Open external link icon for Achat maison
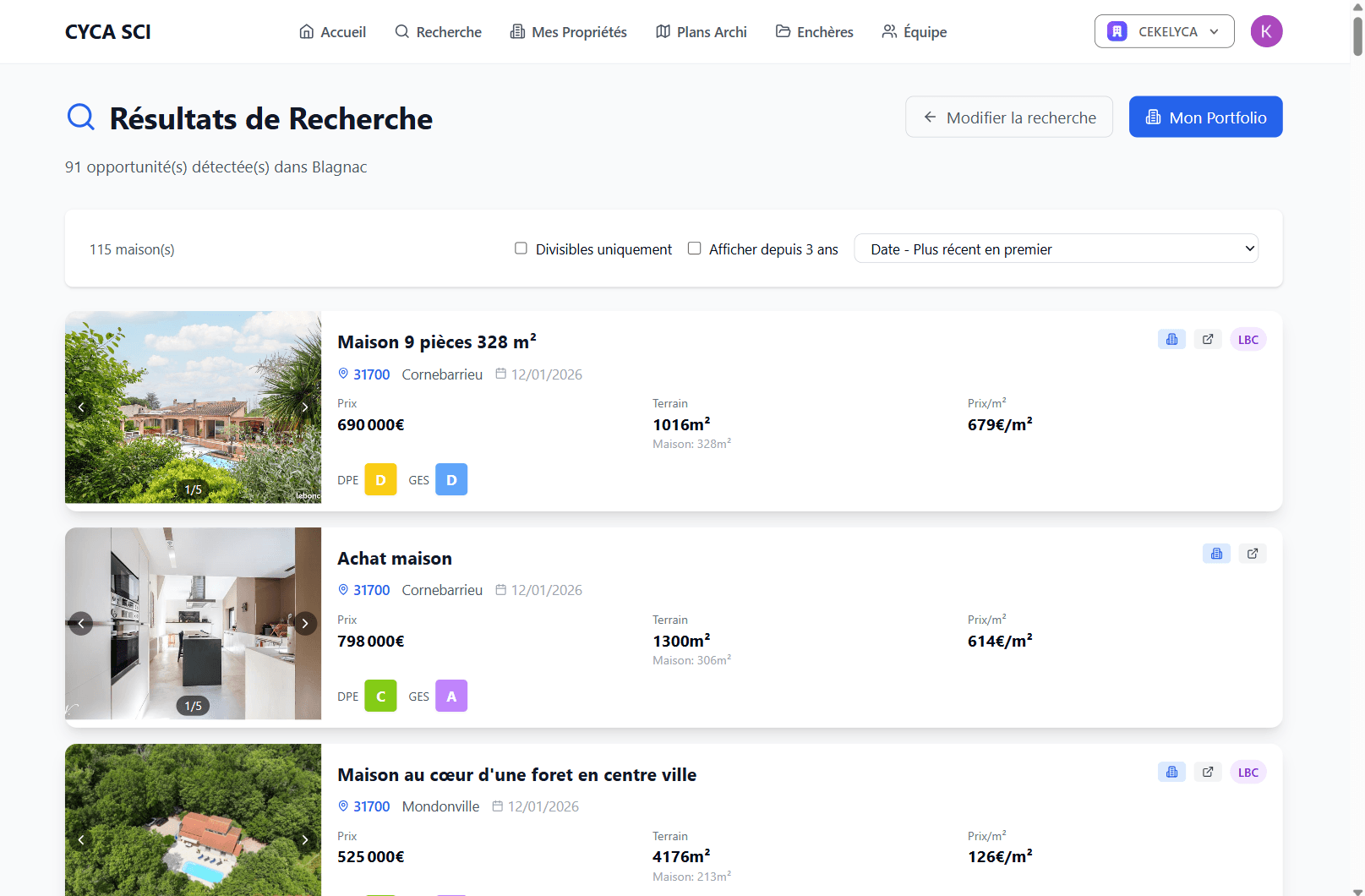1365x896 pixels. pos(1253,554)
